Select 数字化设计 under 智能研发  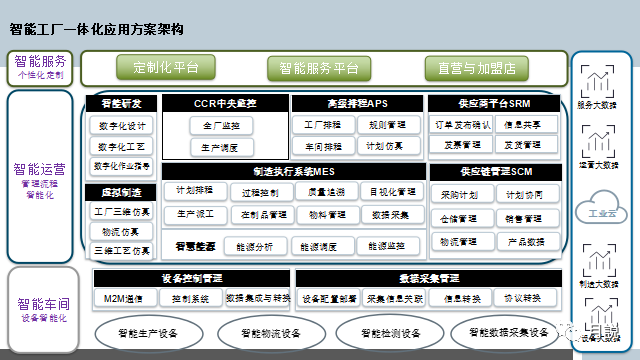click(x=122, y=126)
